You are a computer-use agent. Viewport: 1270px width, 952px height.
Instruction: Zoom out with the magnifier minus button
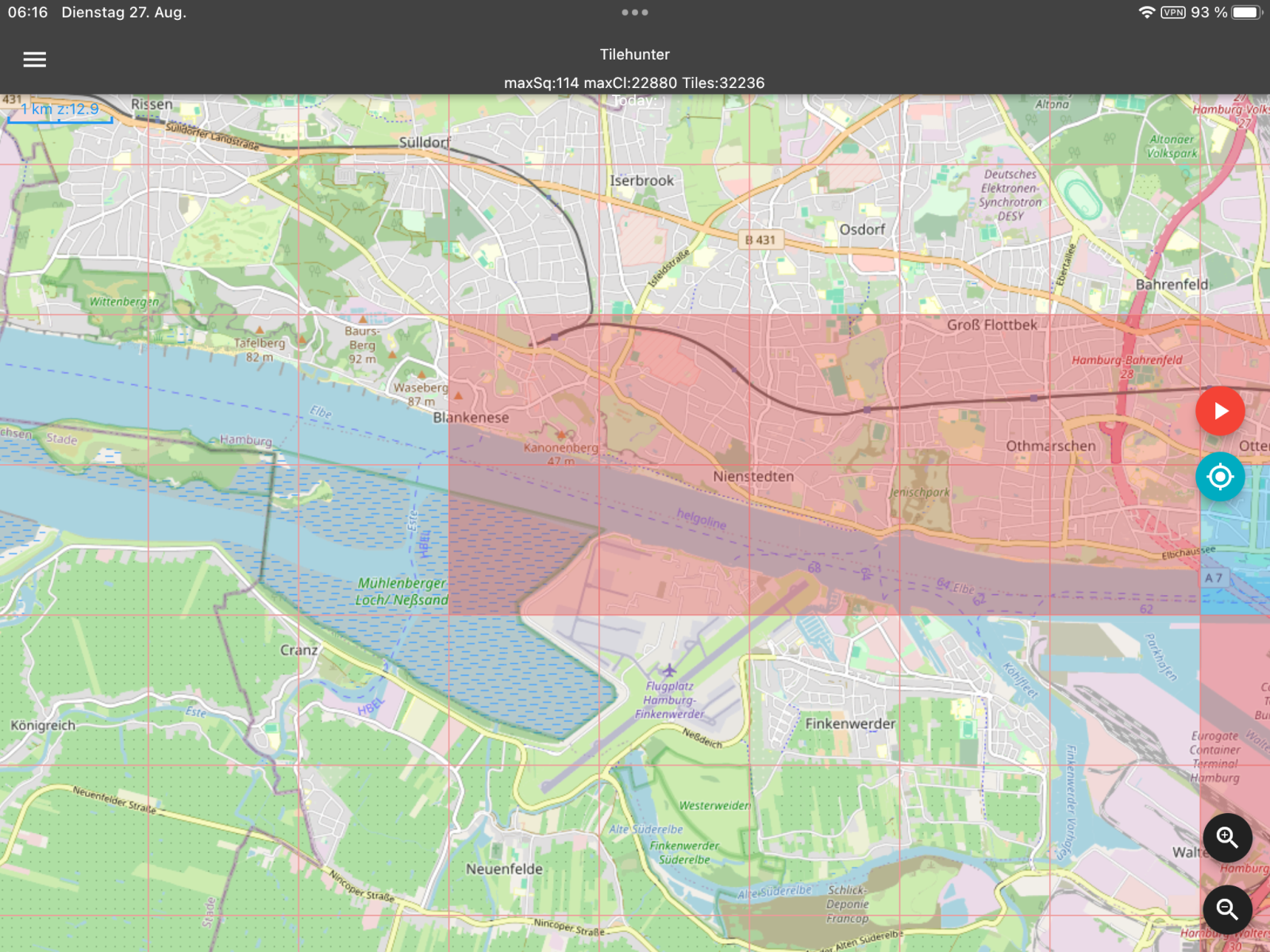pyautogui.click(x=1227, y=910)
